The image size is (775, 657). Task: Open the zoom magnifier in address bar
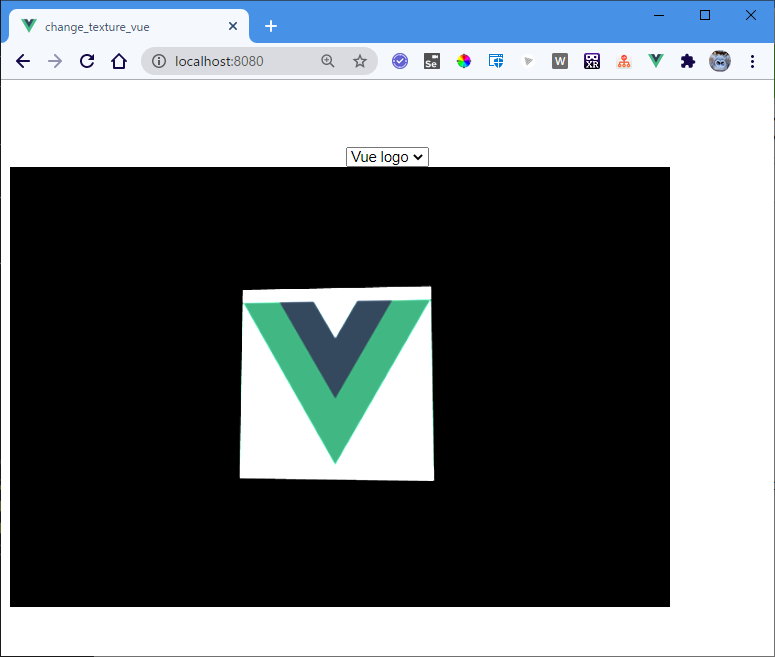pyautogui.click(x=328, y=61)
